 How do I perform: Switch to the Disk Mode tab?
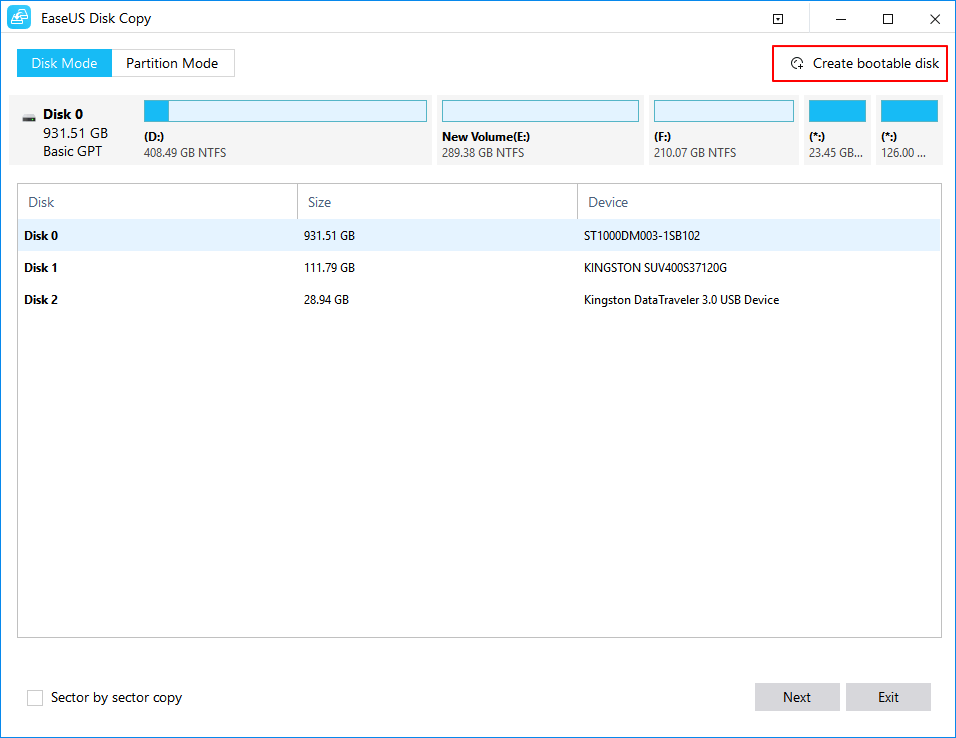[x=64, y=63]
